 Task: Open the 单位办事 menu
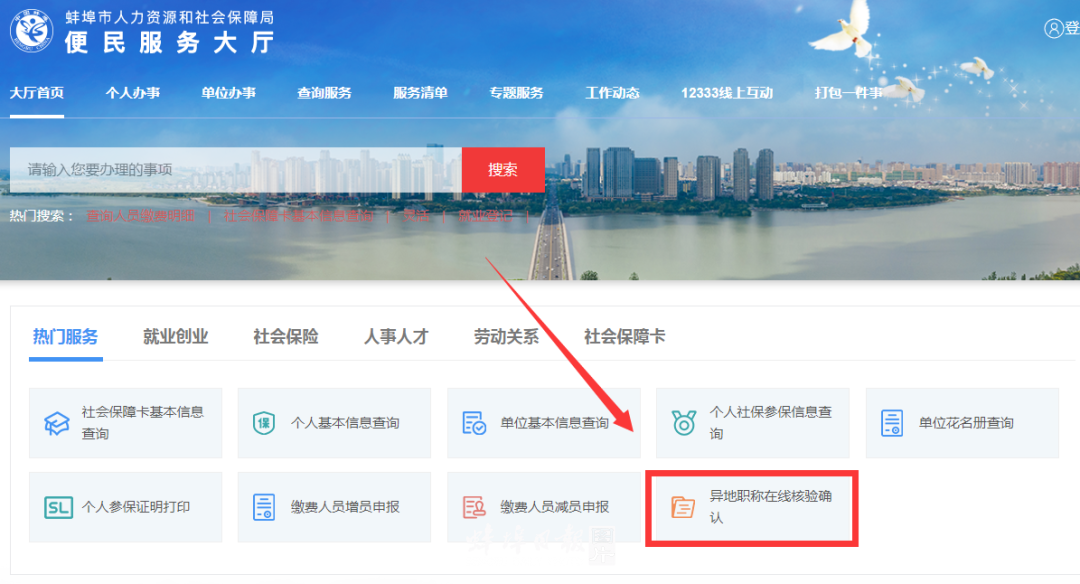pos(228,92)
